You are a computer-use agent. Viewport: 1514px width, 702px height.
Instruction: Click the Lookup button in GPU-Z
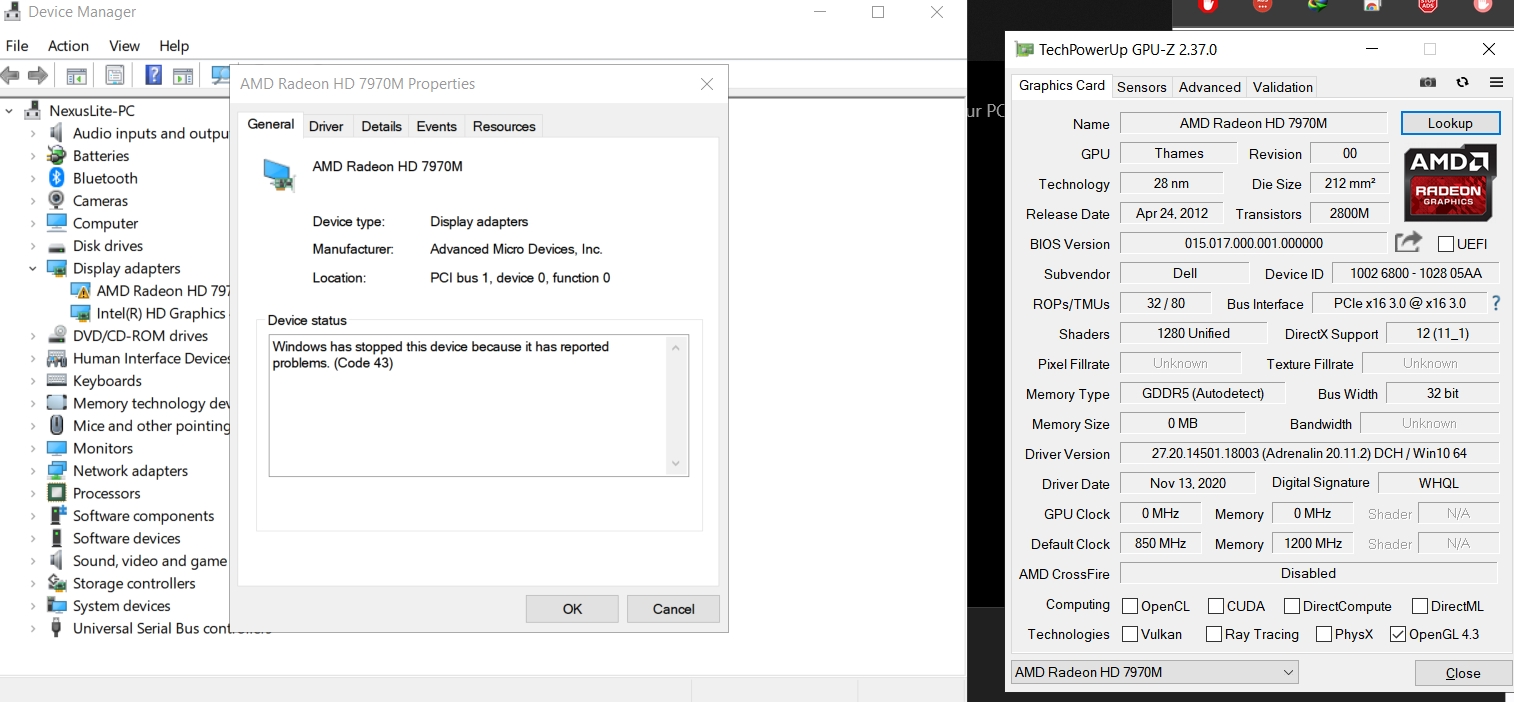1450,123
